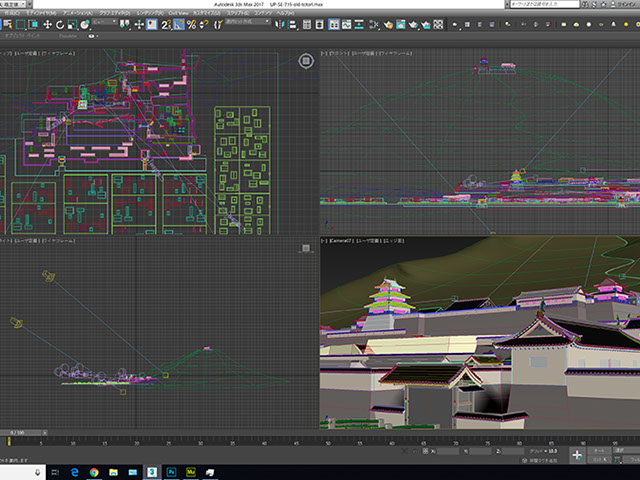Launch Google Chrome from the taskbar
The image size is (640, 480).
pos(92,471)
